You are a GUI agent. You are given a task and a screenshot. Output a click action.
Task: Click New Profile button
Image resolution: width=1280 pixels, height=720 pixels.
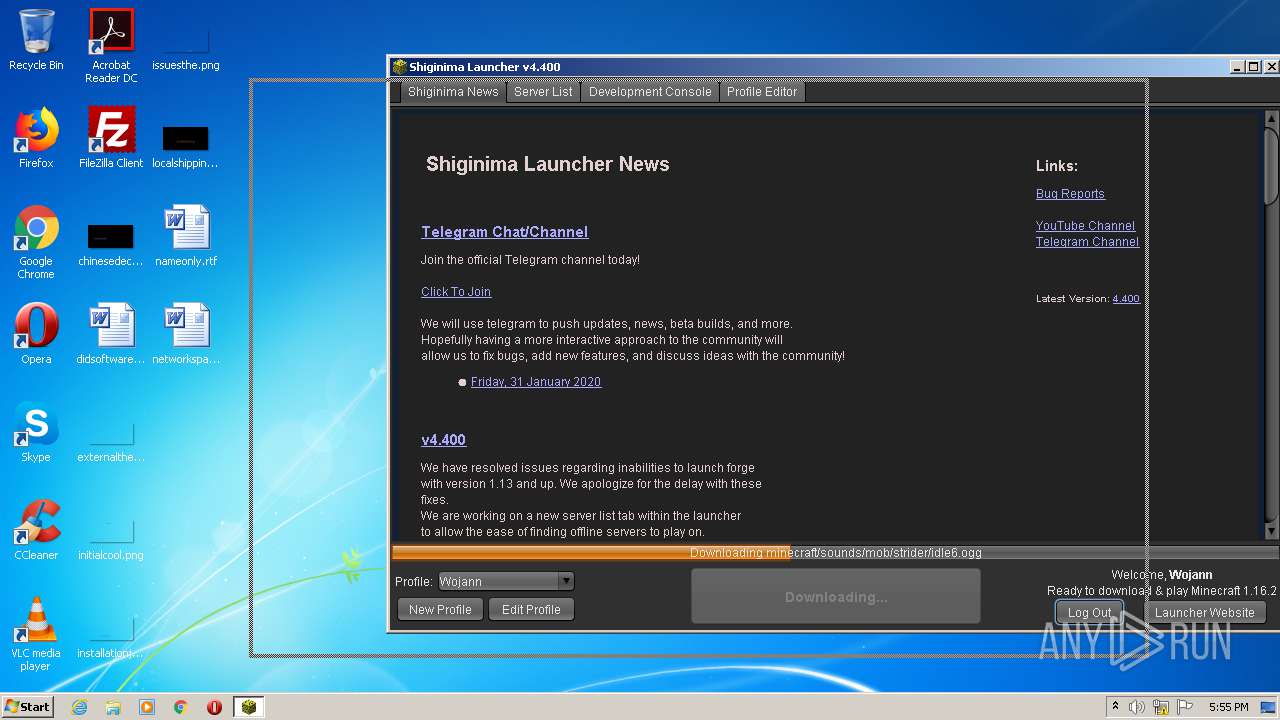440,609
